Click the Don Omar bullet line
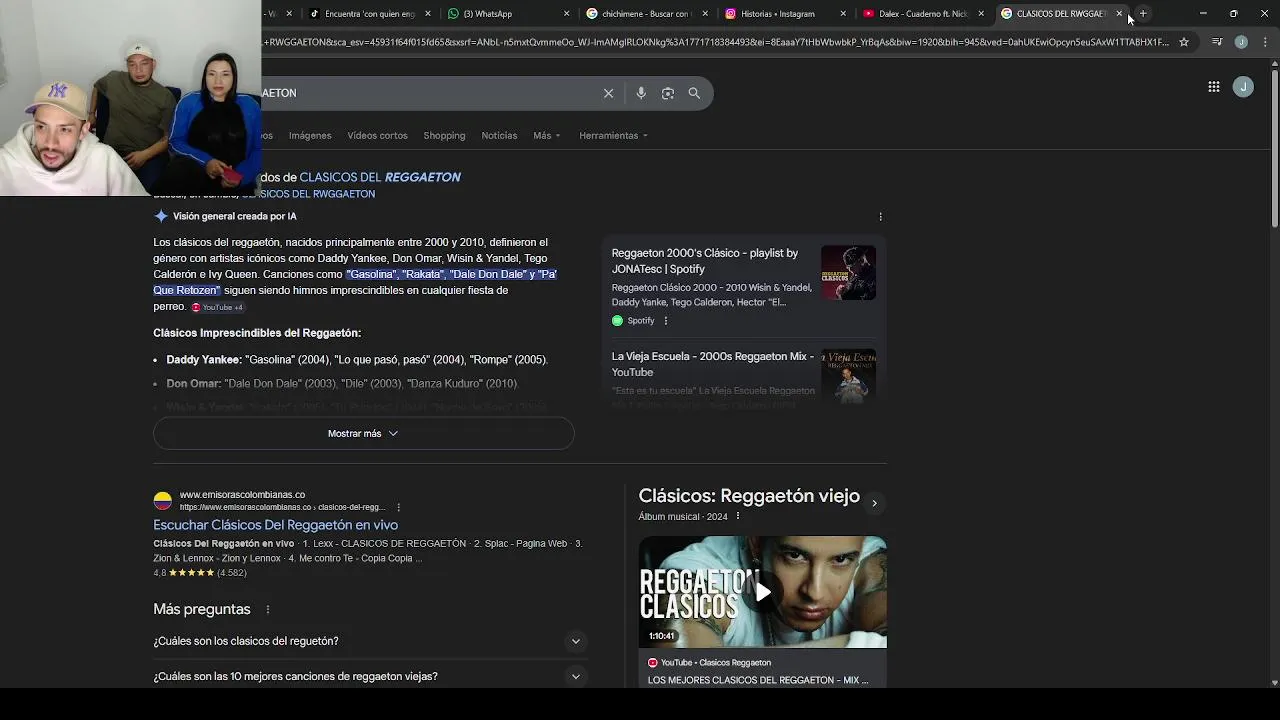This screenshot has width=1280, height=720. click(342, 384)
